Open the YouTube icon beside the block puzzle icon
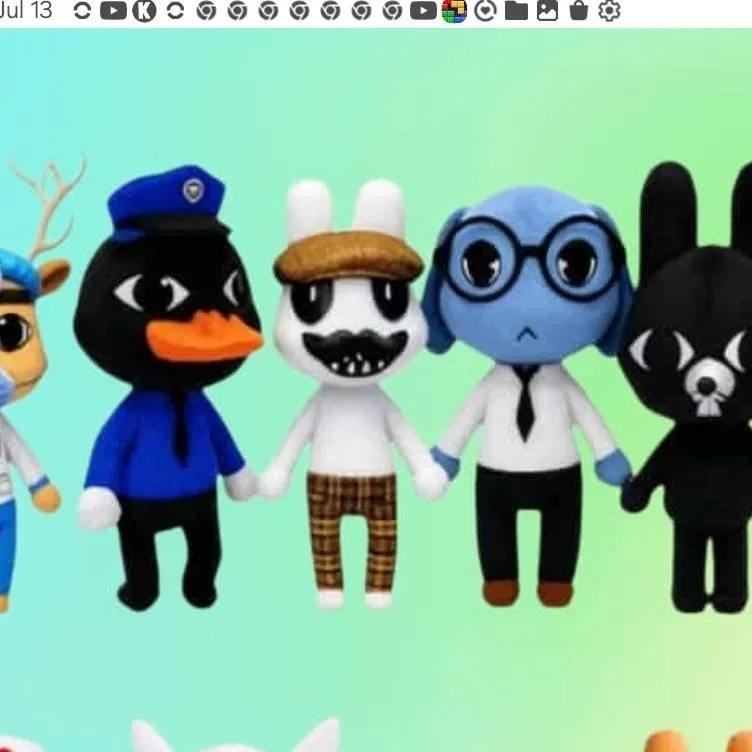 tap(423, 11)
